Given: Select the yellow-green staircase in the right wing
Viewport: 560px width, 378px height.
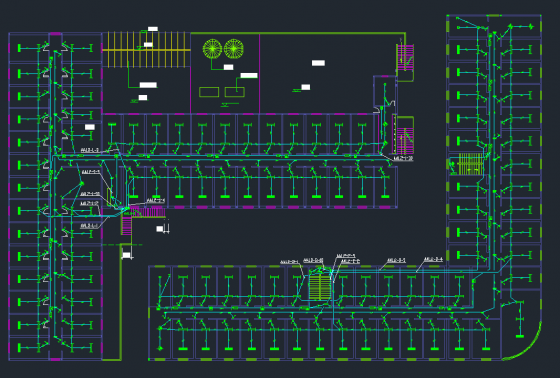Looking at the screenshot, I should pyautogui.click(x=470, y=164).
